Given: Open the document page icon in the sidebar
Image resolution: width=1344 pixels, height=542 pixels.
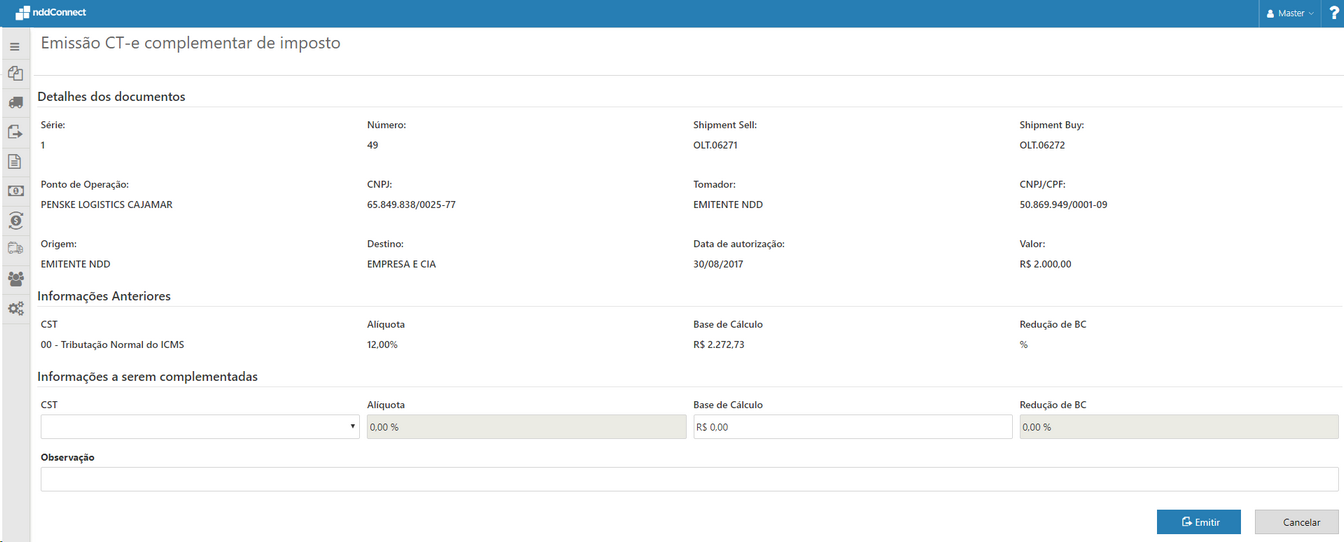Looking at the screenshot, I should pos(15,161).
